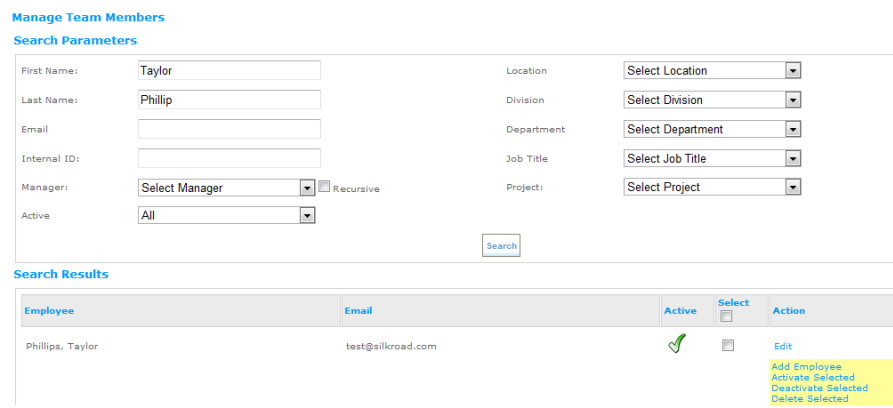Click the Search button
Viewport: 893px width, 408px height.
coord(501,246)
